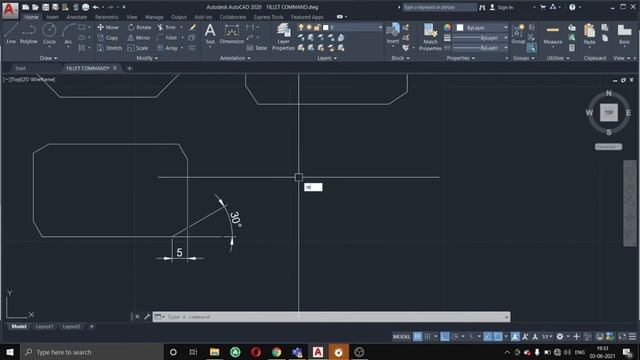Open the Manage ribbon tab
Viewport: 640px width, 360px height.
(x=154, y=17)
